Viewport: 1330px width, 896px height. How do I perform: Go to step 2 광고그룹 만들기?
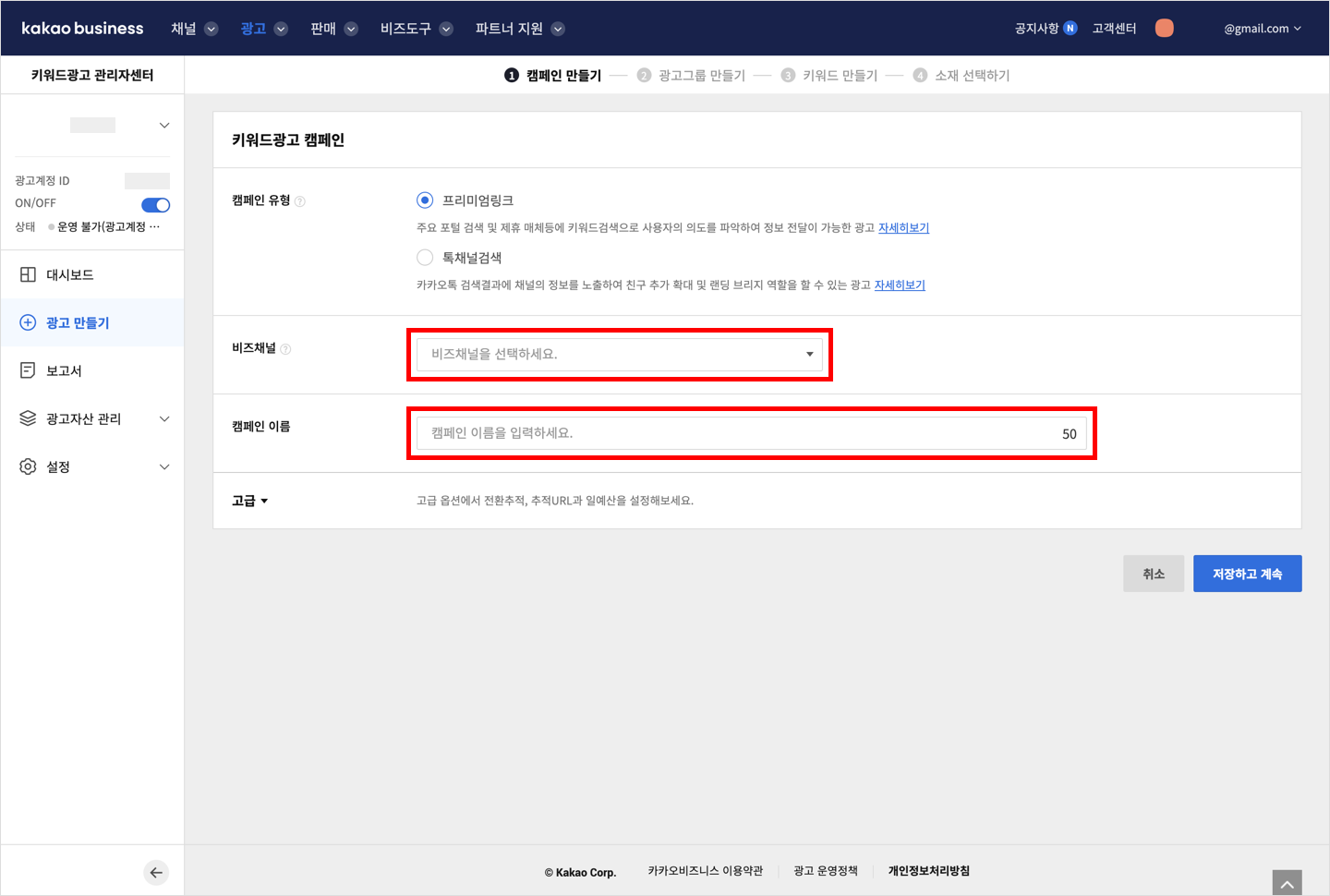(x=691, y=76)
